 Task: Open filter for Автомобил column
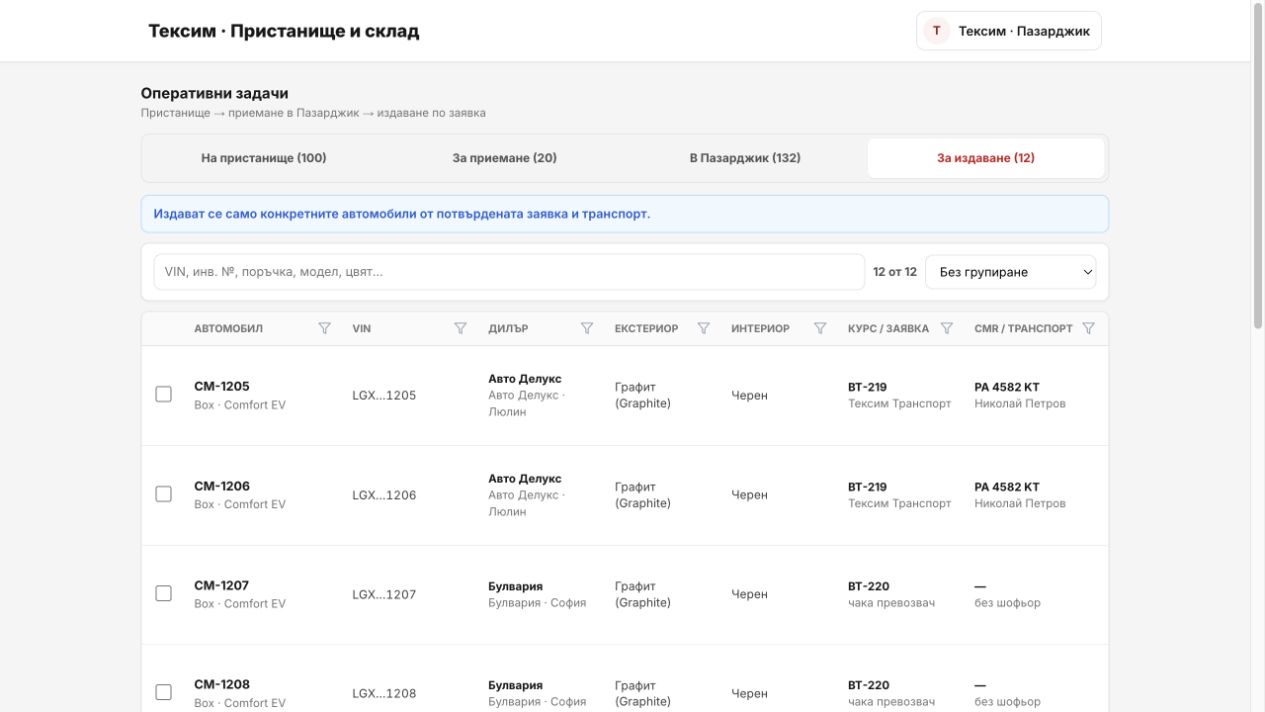pos(324,328)
